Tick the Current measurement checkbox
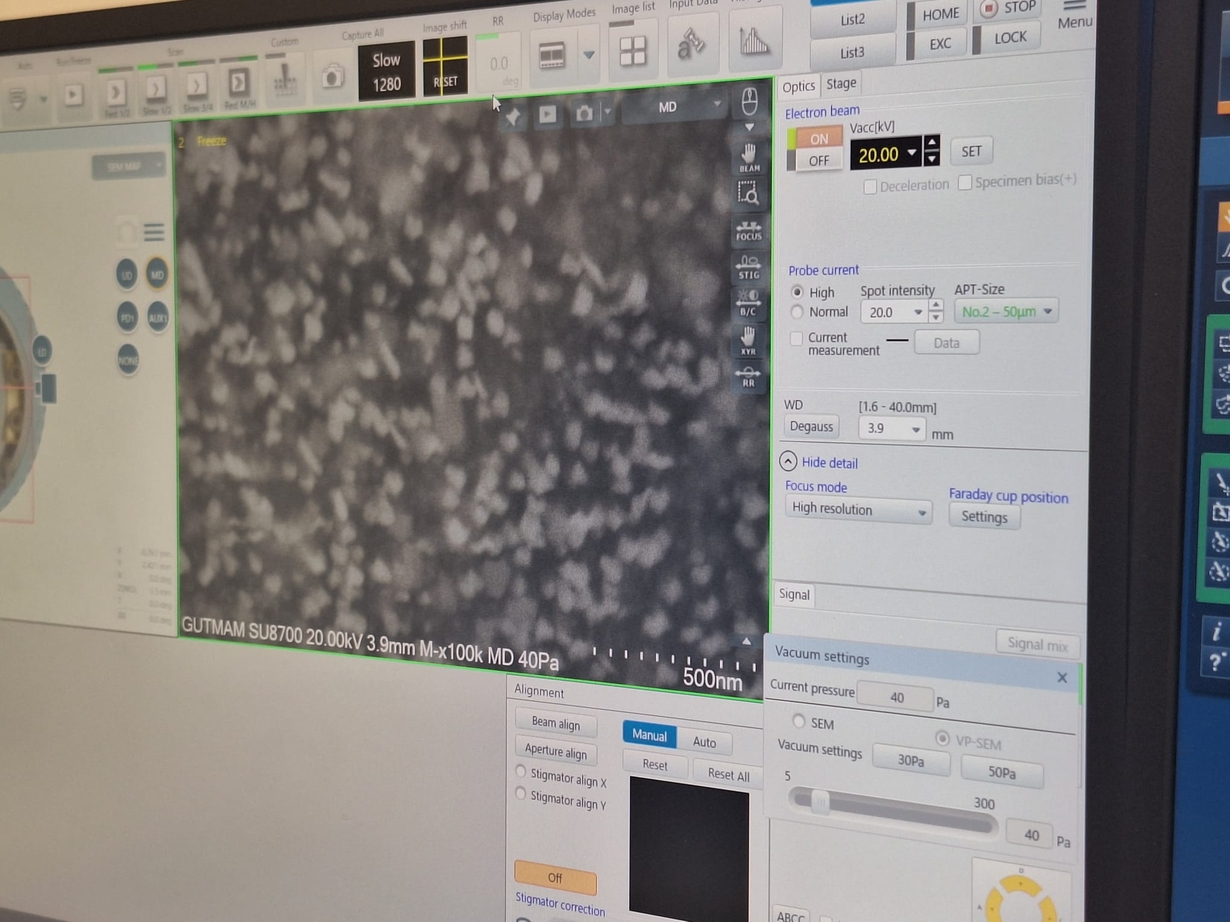 (x=797, y=339)
